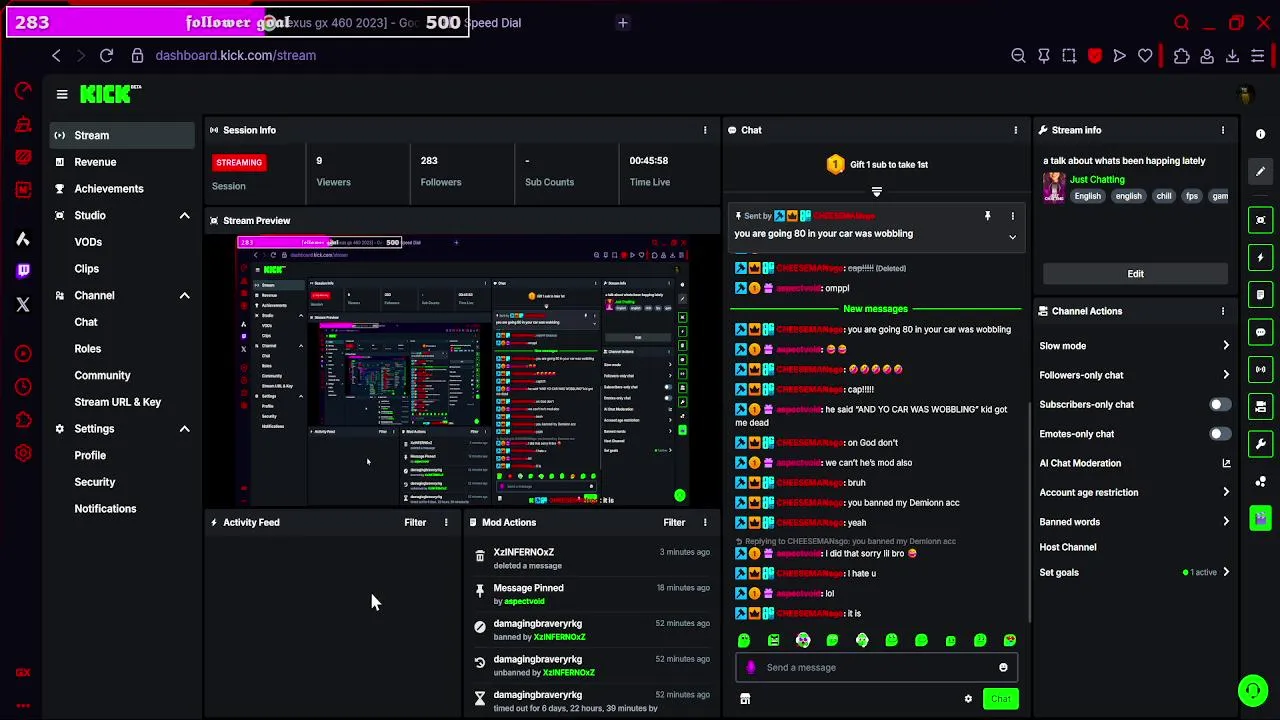Open Chat panel three-dot menu
Screen dimensions: 1280x720
pos(1016,130)
